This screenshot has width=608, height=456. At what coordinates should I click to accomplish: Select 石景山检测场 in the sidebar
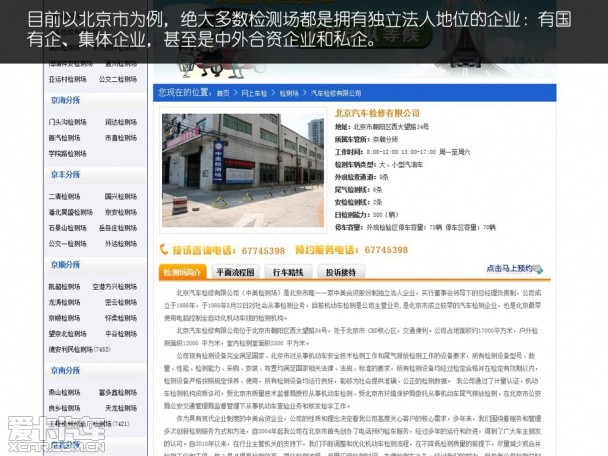point(67,228)
